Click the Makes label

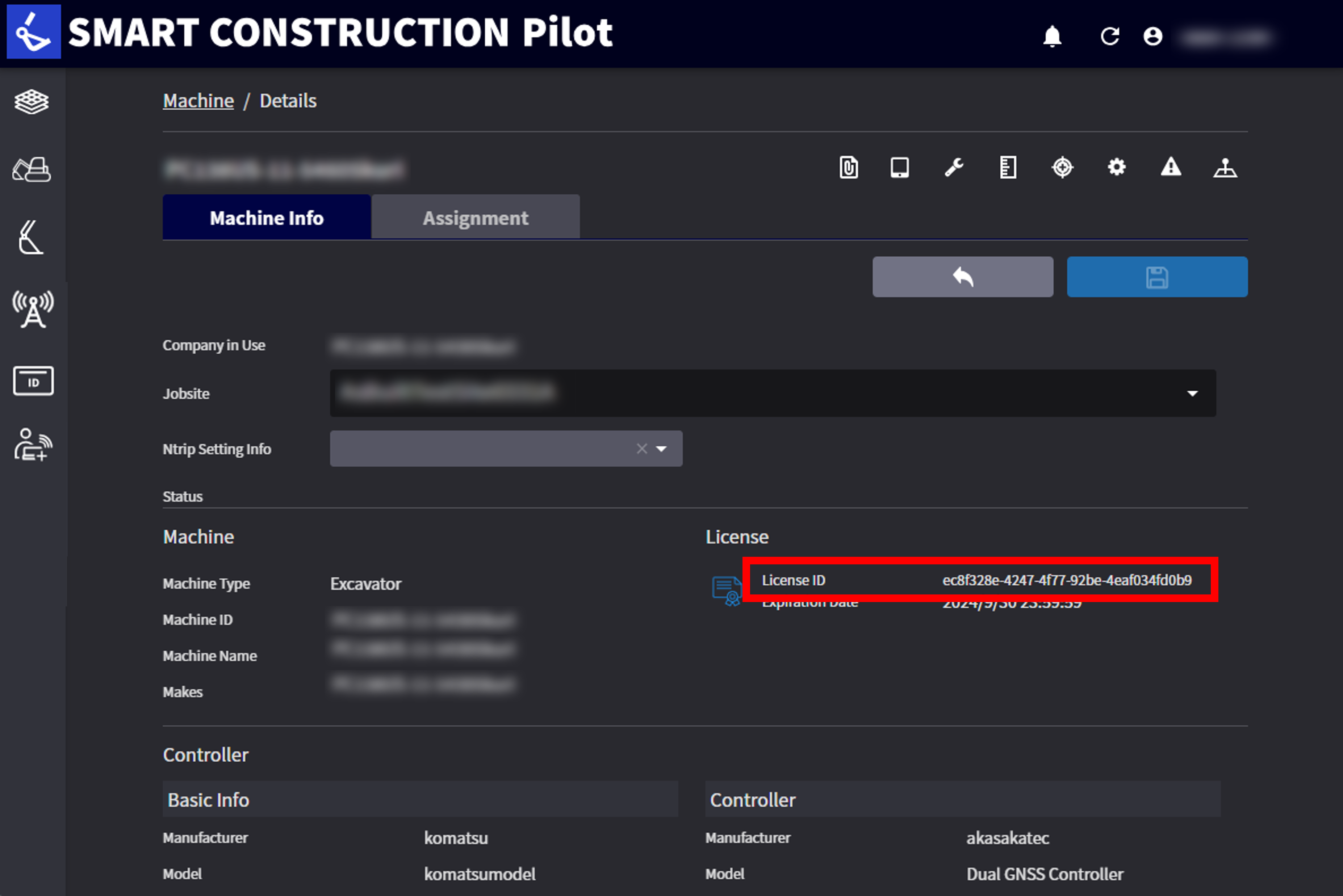(183, 691)
